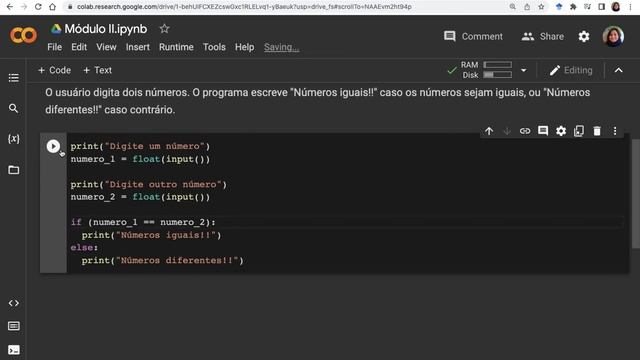Click the else: line in code

pos(84,248)
